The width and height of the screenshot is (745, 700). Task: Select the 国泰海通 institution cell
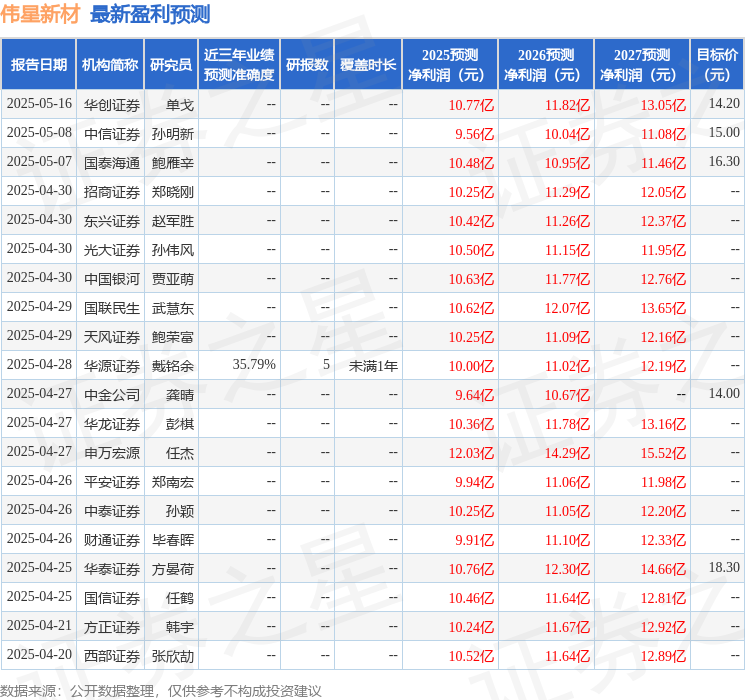112,163
